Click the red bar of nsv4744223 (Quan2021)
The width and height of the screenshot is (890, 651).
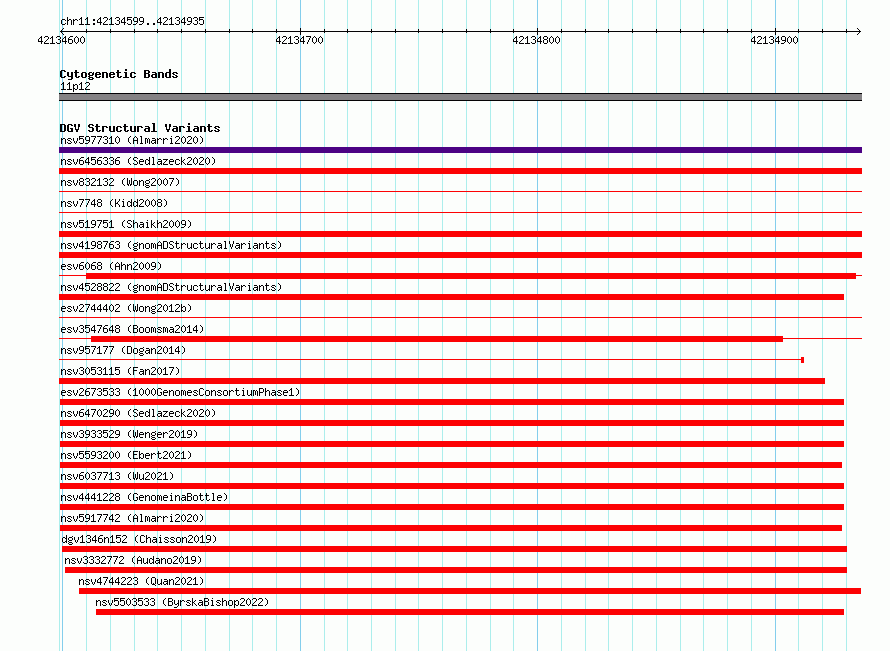[470, 591]
